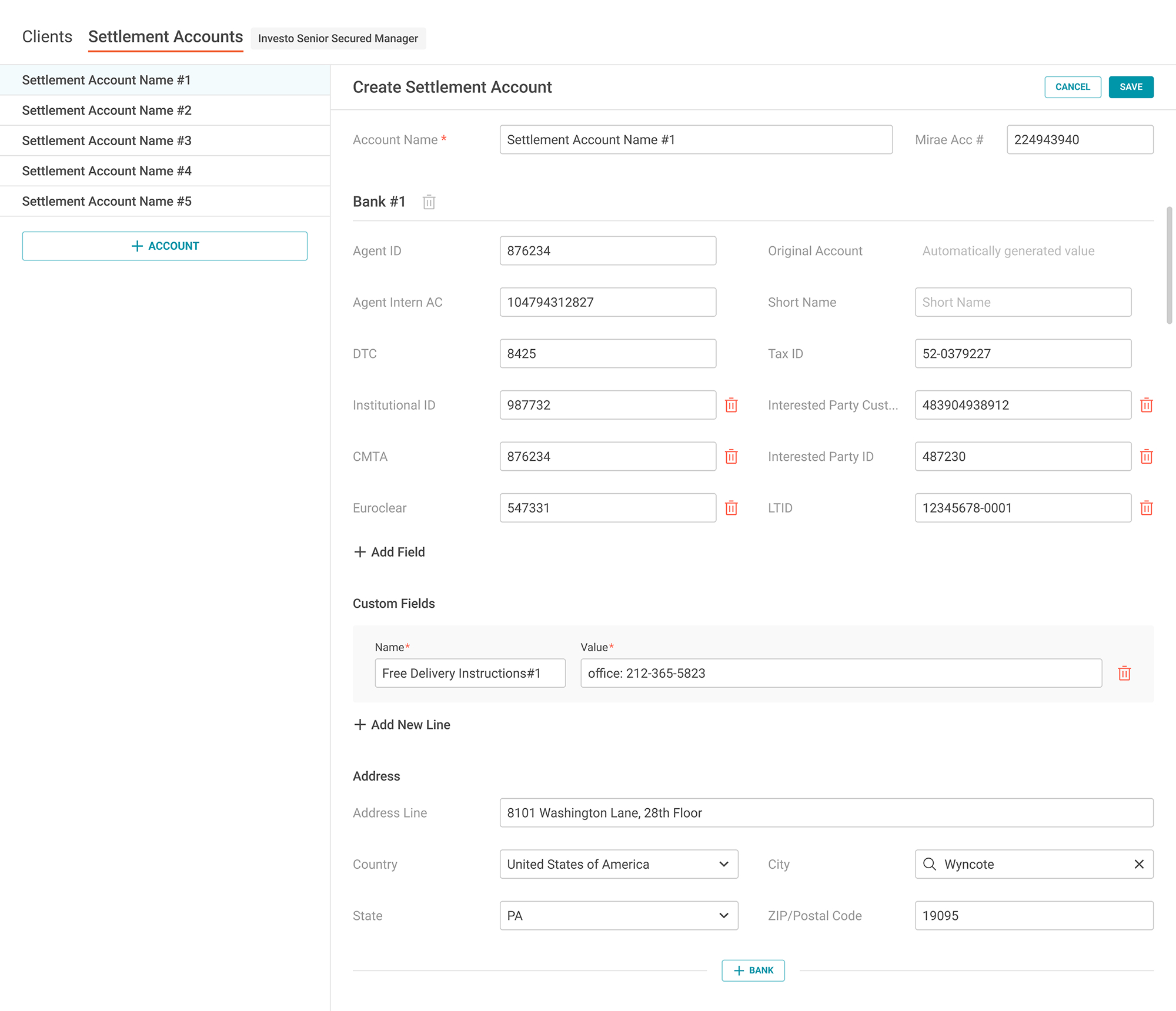This screenshot has height=1011, width=1176.
Task: Add a new account with + ACCOUNT
Action: click(165, 246)
